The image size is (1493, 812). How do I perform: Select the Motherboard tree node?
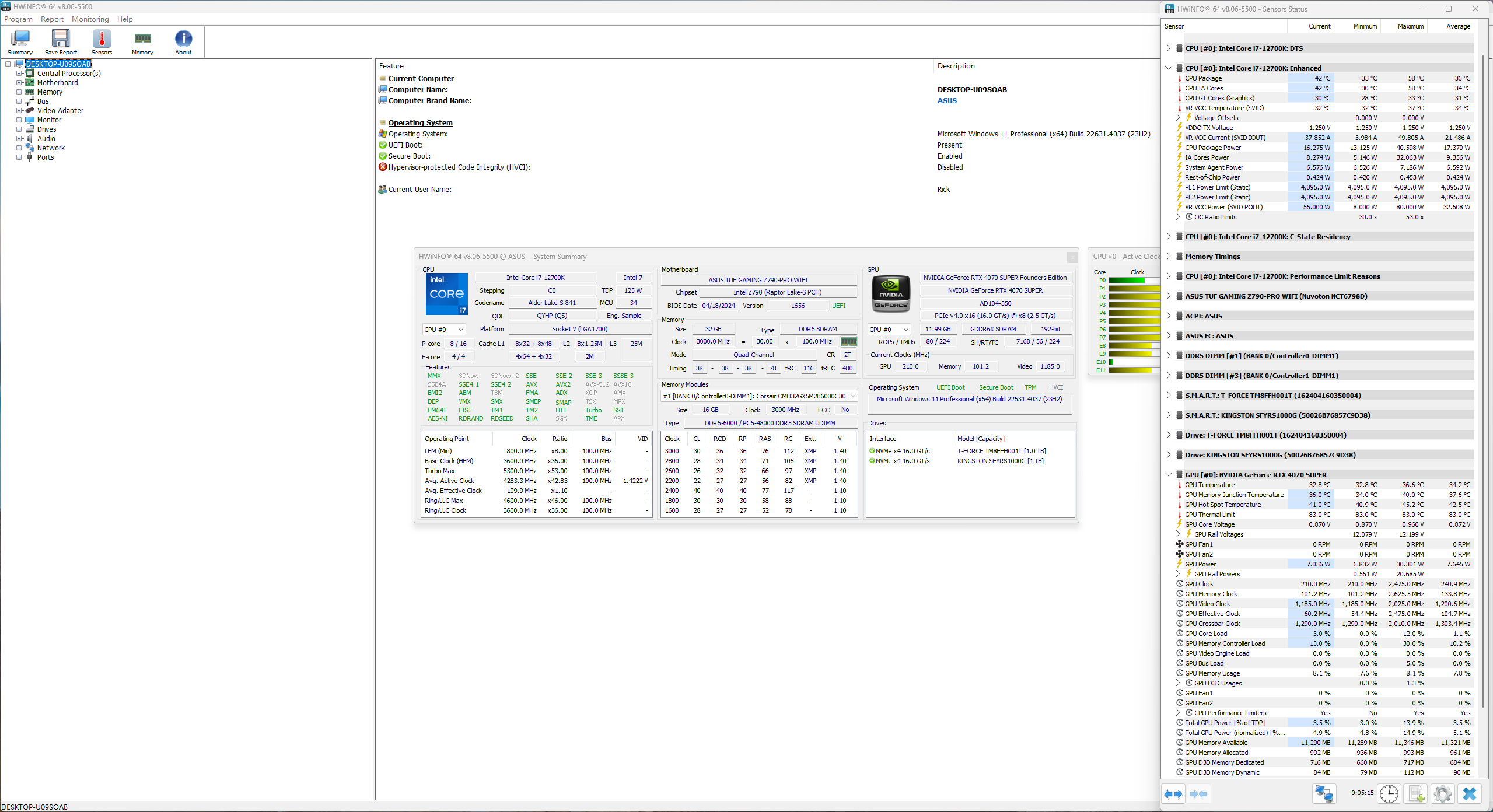[x=57, y=83]
